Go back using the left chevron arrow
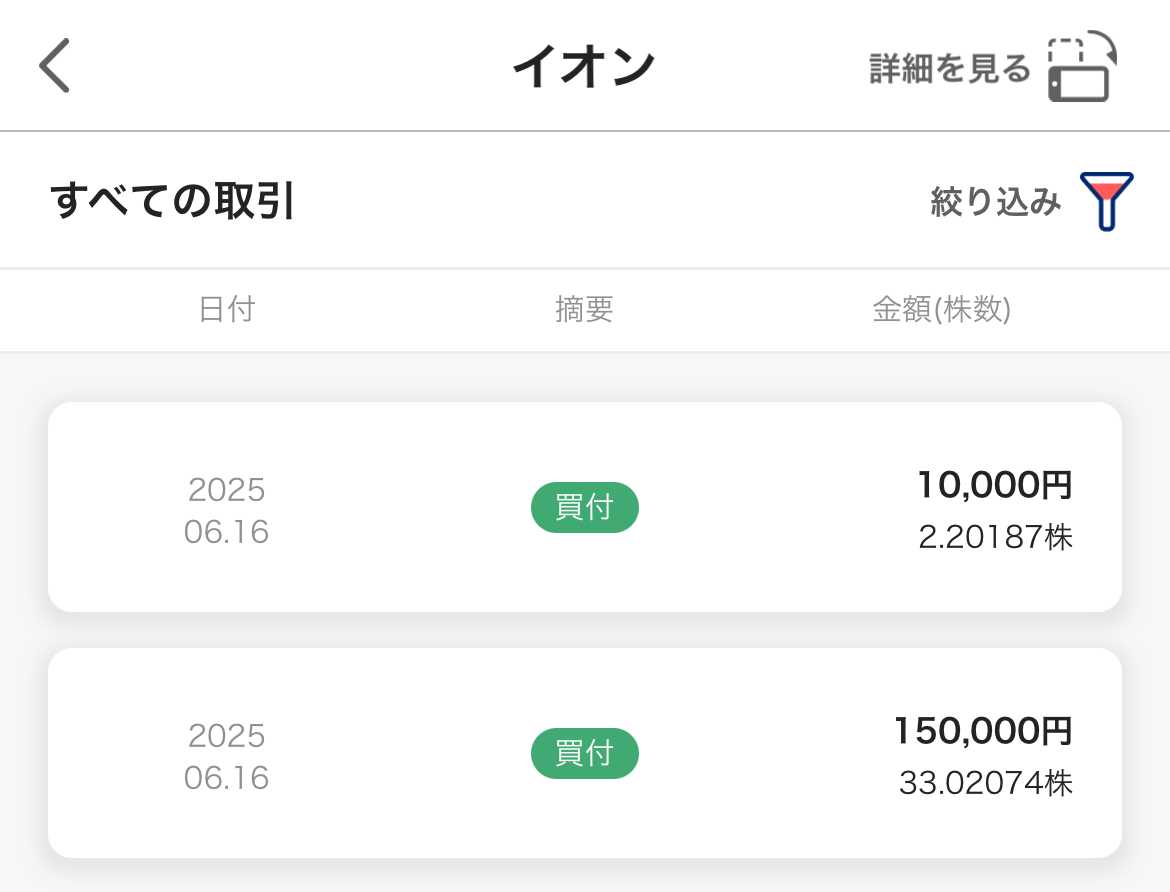 coord(54,66)
